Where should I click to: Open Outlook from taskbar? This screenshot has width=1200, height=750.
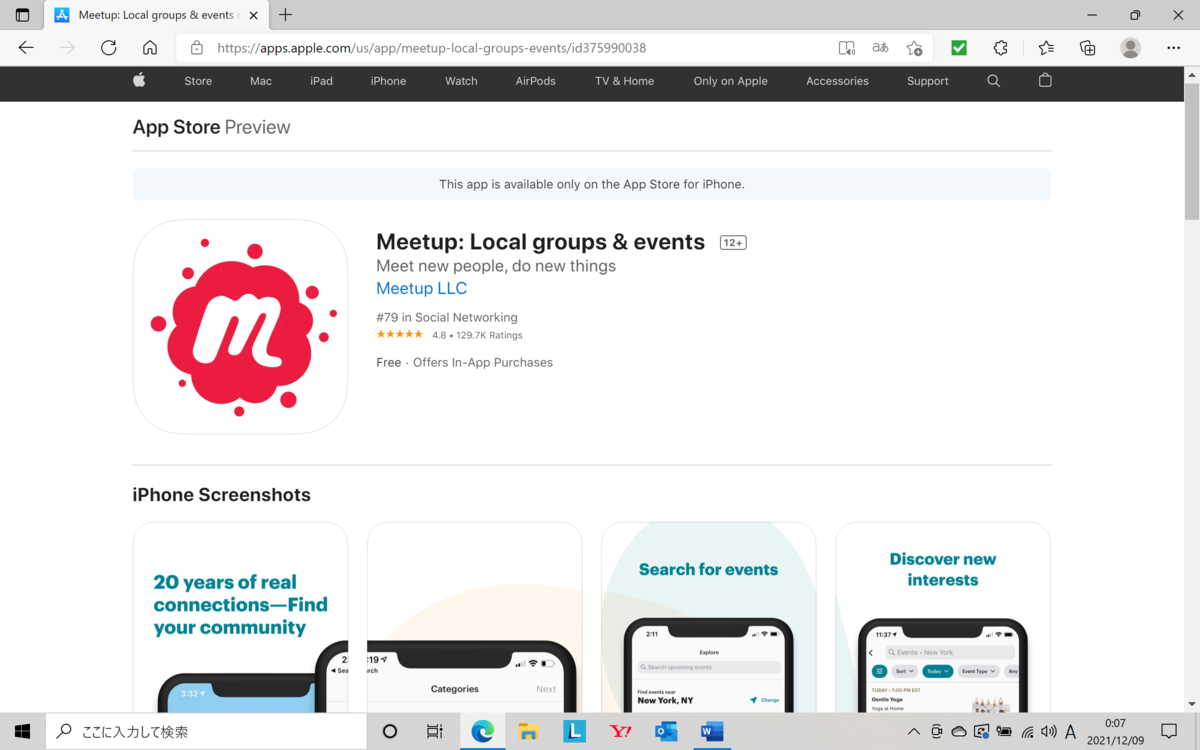click(x=666, y=732)
